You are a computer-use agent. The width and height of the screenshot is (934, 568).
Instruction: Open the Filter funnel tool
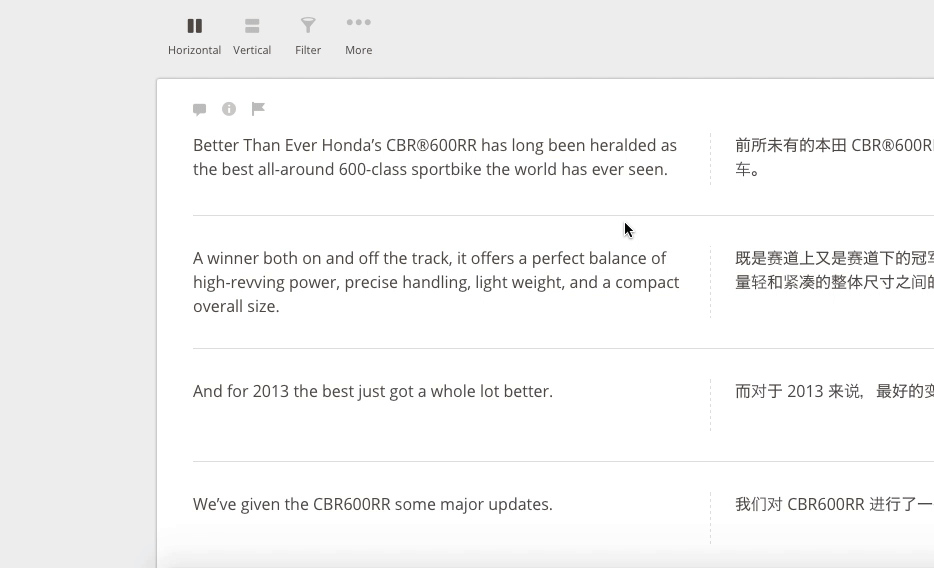point(308,25)
